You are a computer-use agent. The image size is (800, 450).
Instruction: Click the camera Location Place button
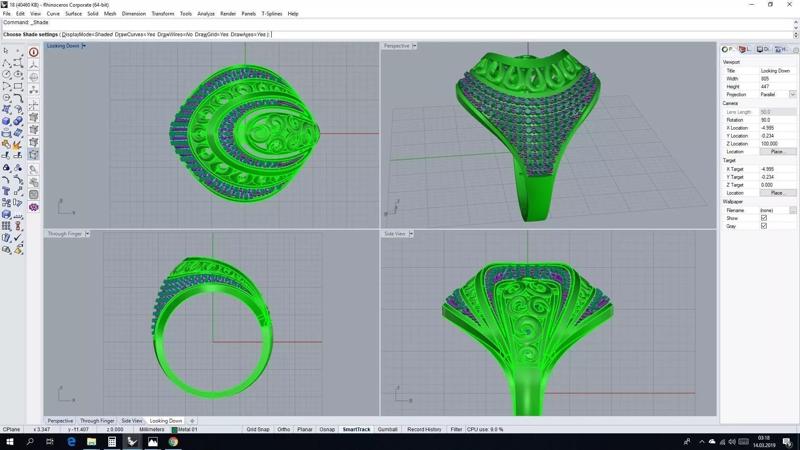[x=777, y=152]
